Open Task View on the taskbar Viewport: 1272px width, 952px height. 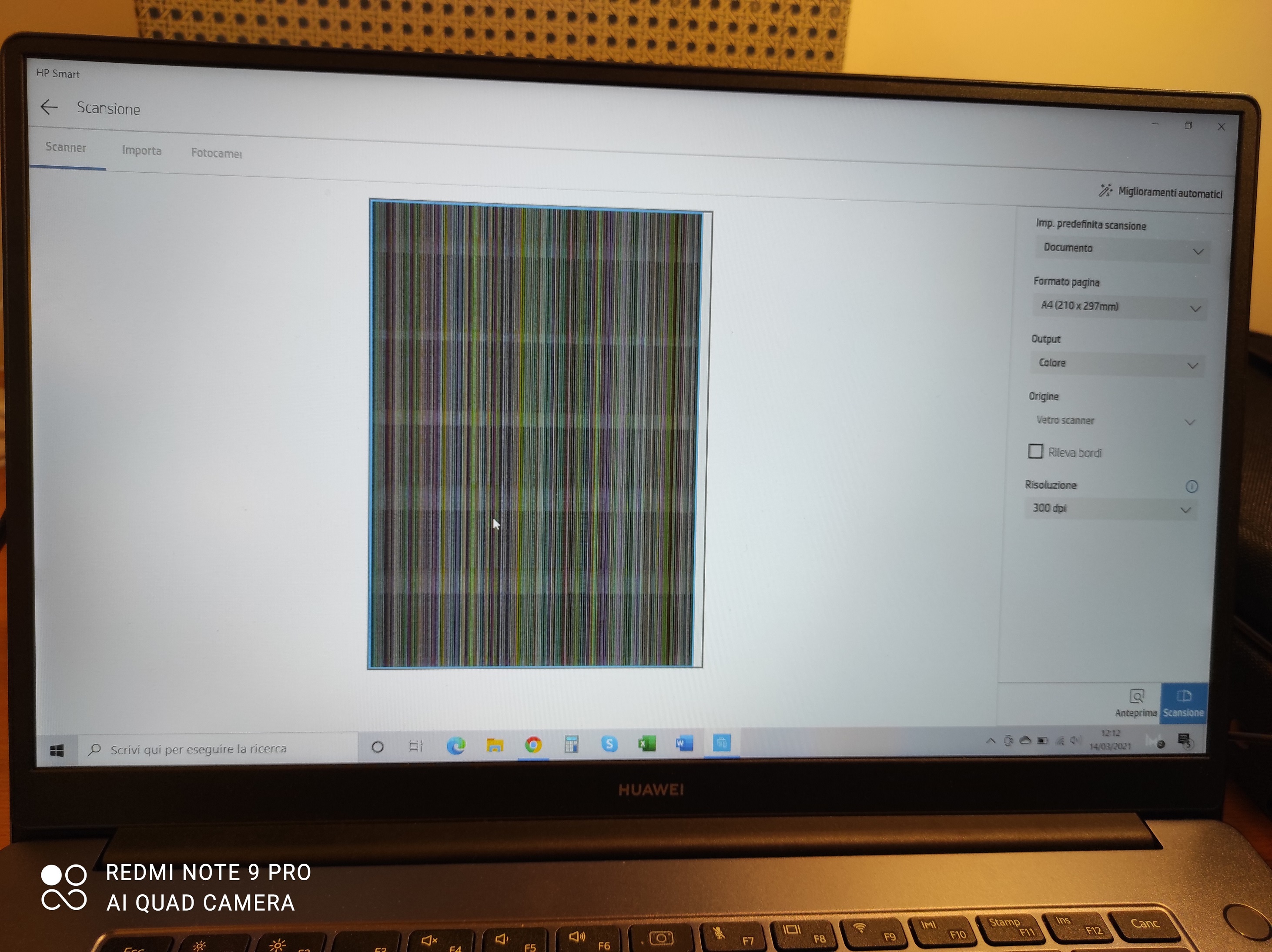[415, 746]
